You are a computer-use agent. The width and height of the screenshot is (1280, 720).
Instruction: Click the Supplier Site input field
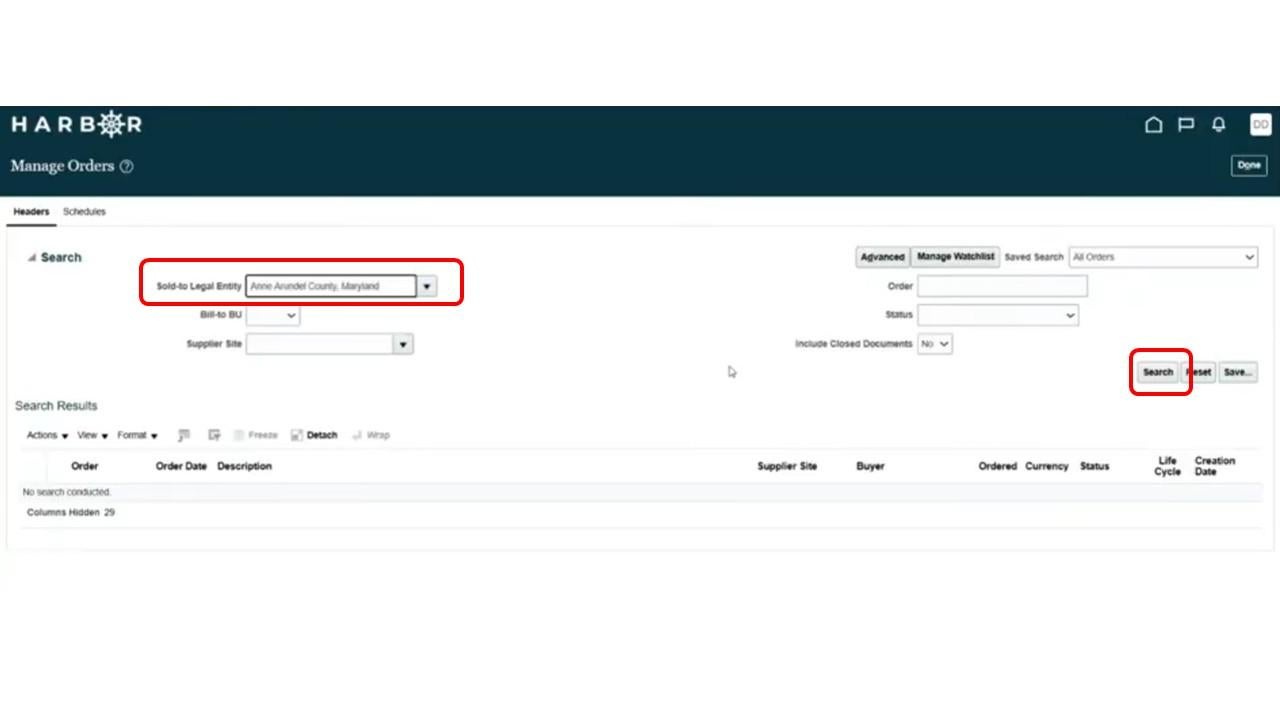[x=319, y=344]
